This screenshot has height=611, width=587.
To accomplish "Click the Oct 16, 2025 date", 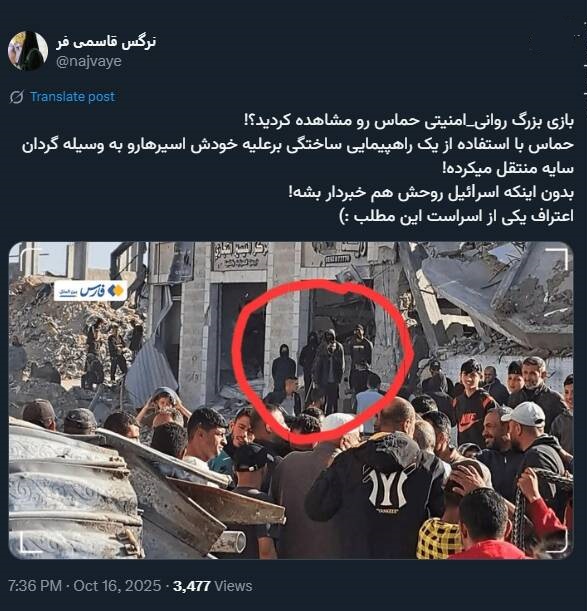I will click(117, 586).
